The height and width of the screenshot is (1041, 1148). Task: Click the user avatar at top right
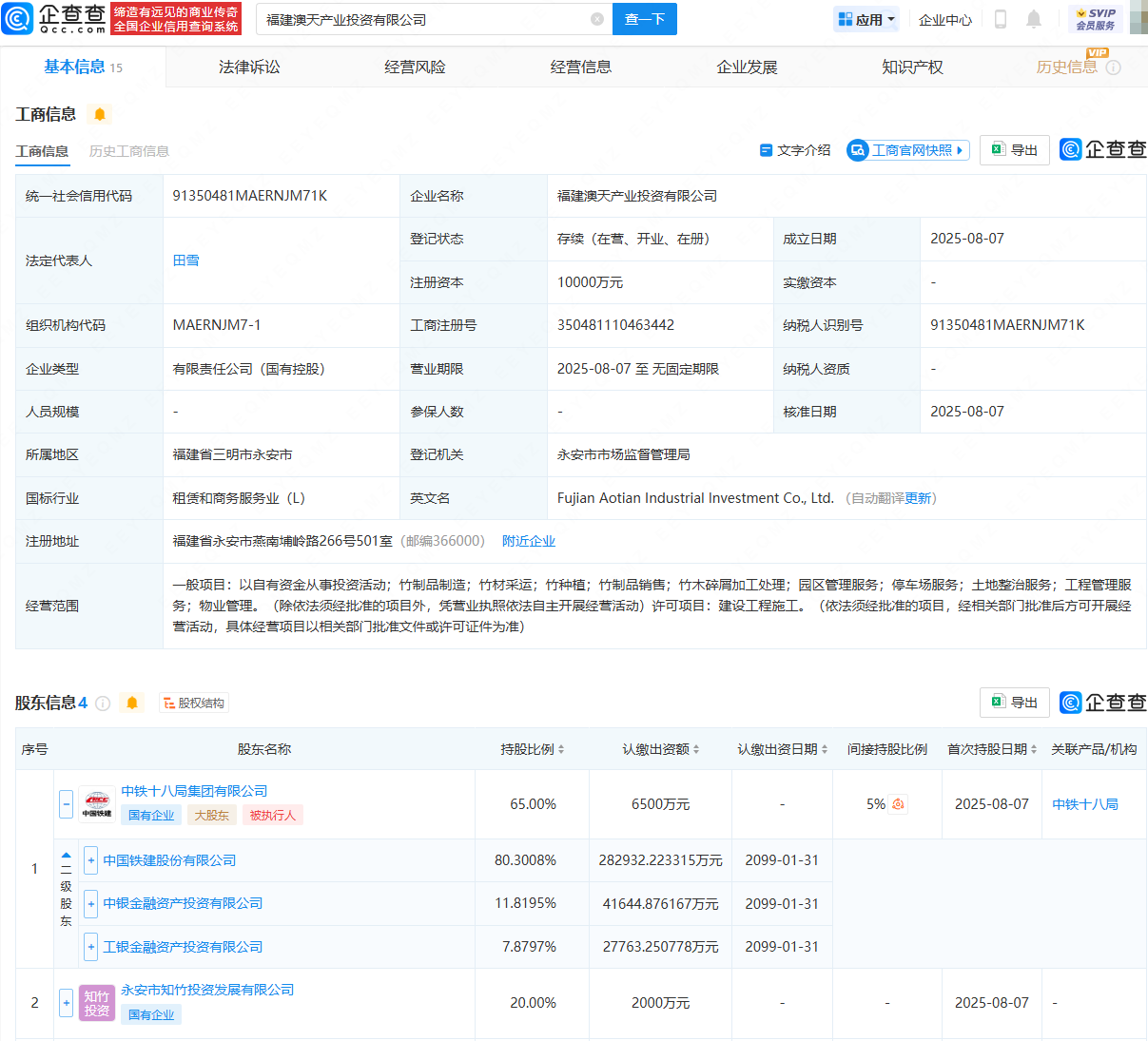click(x=1138, y=19)
